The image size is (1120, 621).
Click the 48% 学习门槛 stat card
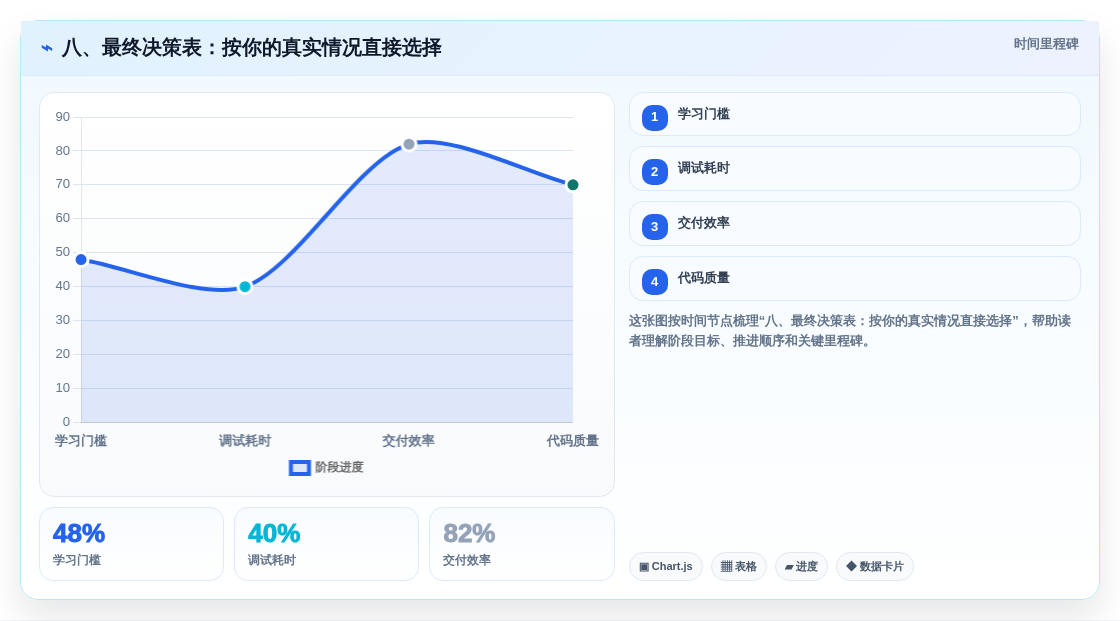pos(131,544)
